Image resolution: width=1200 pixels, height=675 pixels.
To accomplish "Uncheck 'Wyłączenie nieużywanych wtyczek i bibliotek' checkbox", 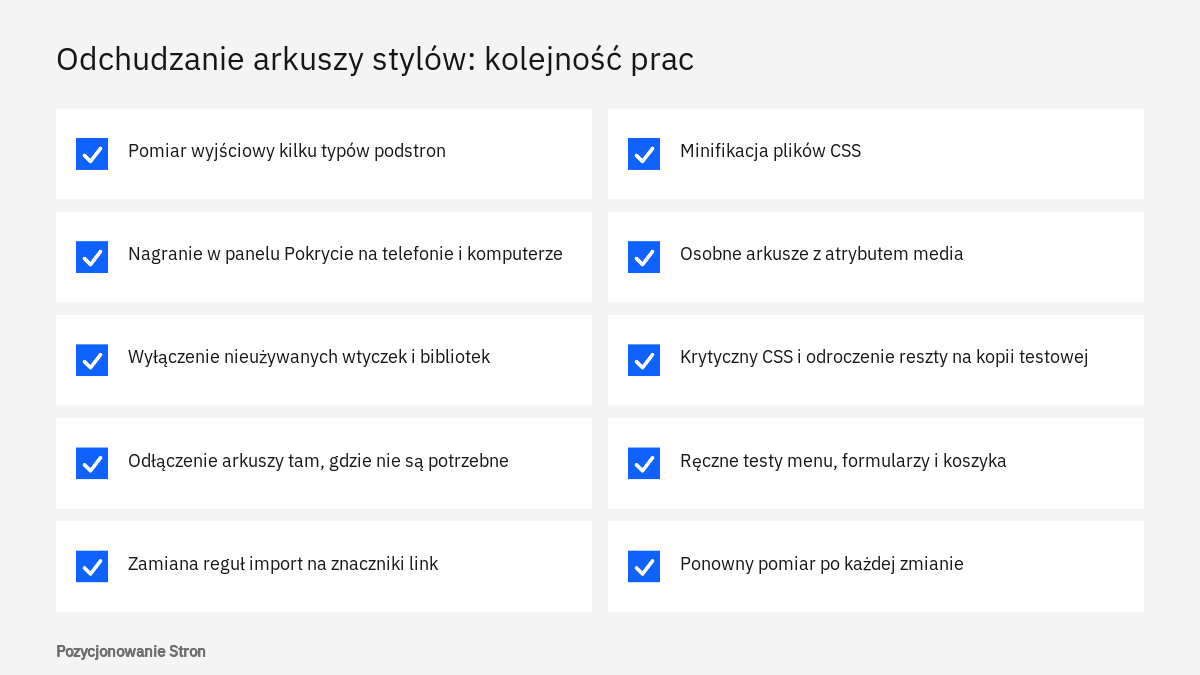I will (x=92, y=360).
